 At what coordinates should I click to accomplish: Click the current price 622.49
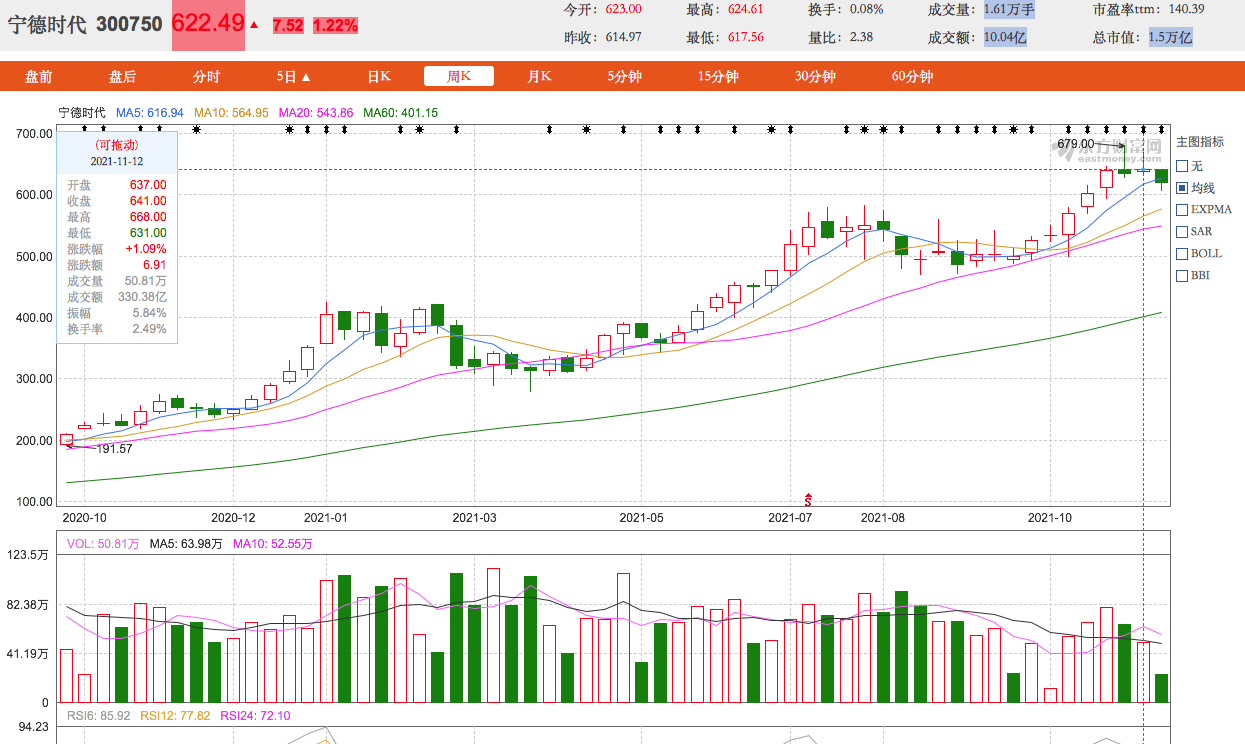[208, 24]
